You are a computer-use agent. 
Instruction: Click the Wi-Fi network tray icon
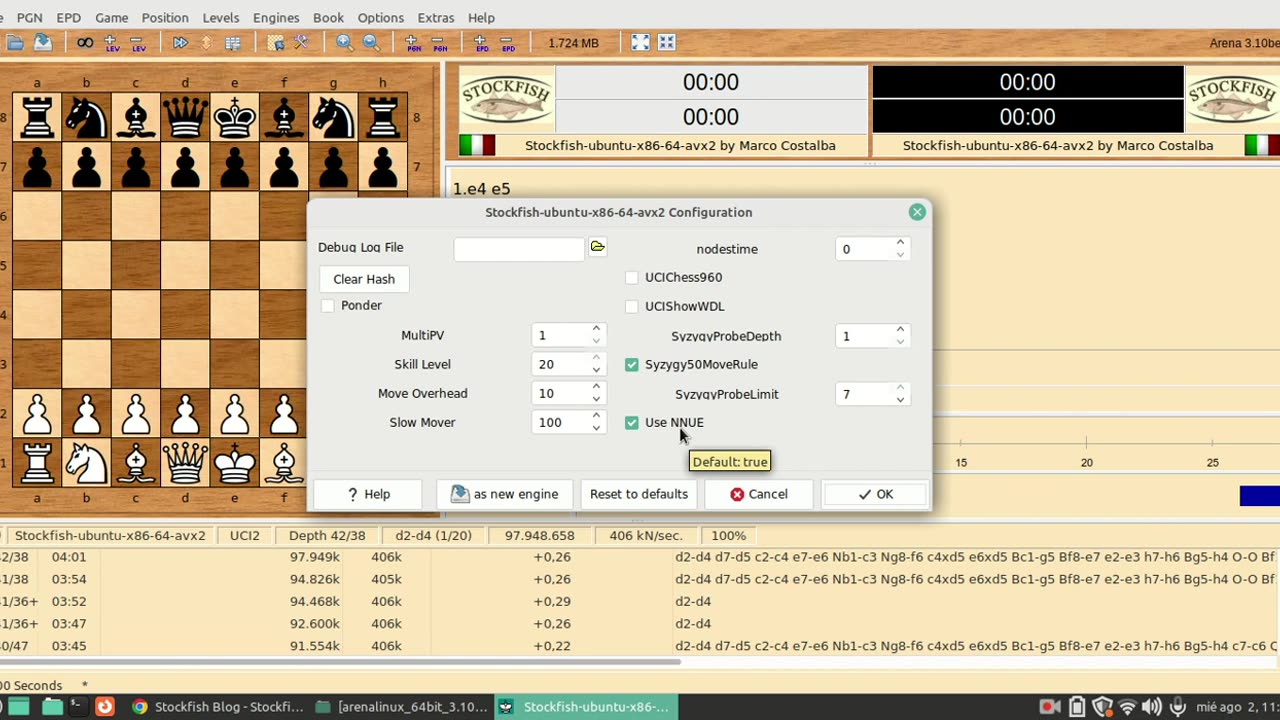1127,707
